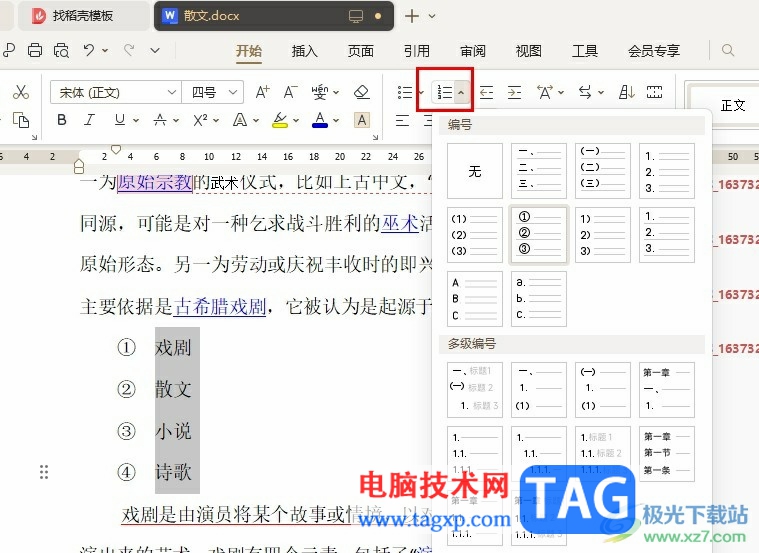Click the numbered list icon
Screen dimensions: 759x553
click(444, 92)
